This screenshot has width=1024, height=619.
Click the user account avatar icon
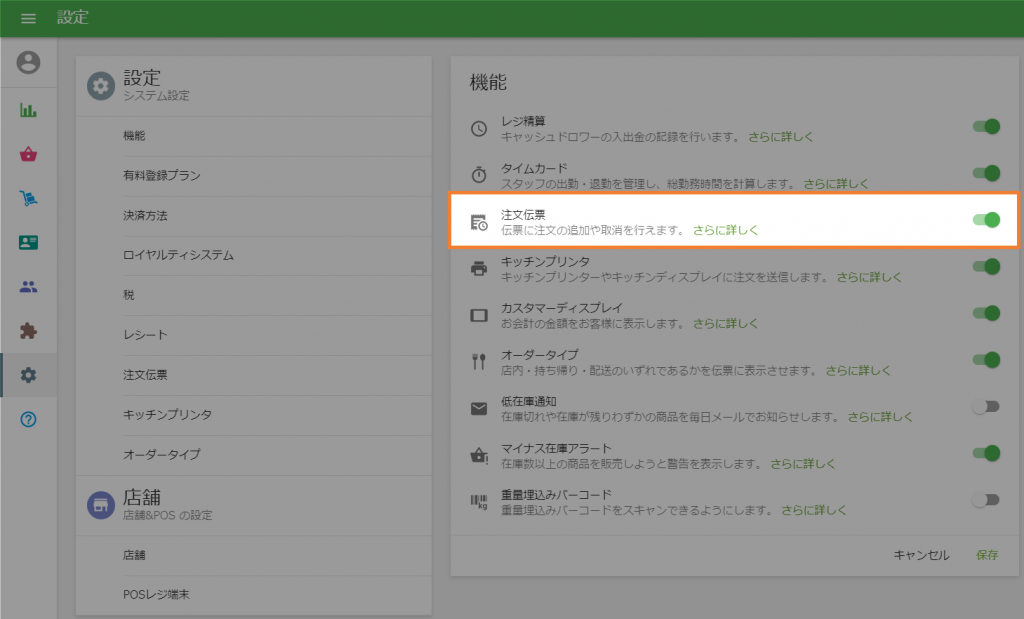29,63
